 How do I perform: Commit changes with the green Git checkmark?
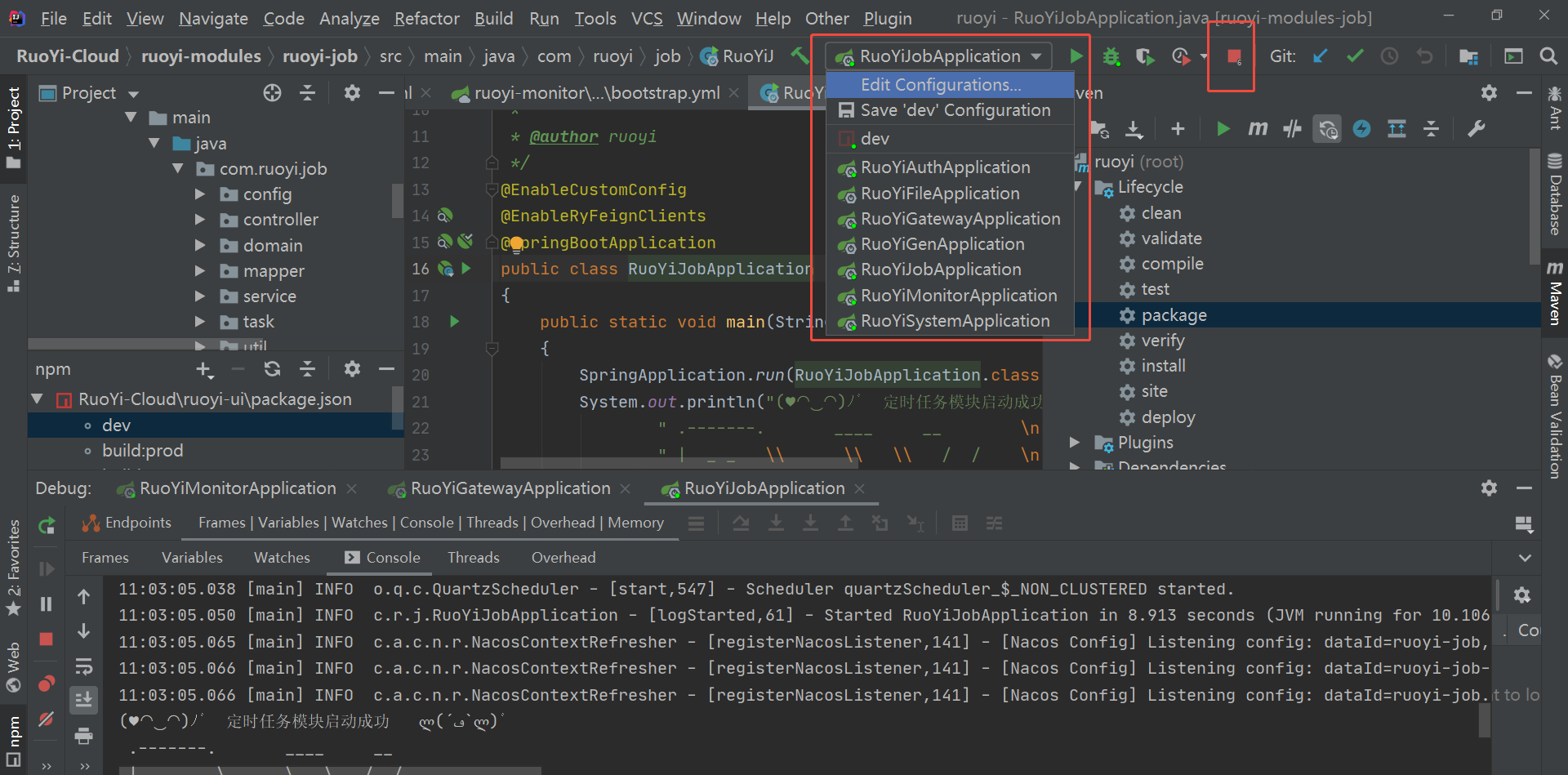pyautogui.click(x=1356, y=56)
